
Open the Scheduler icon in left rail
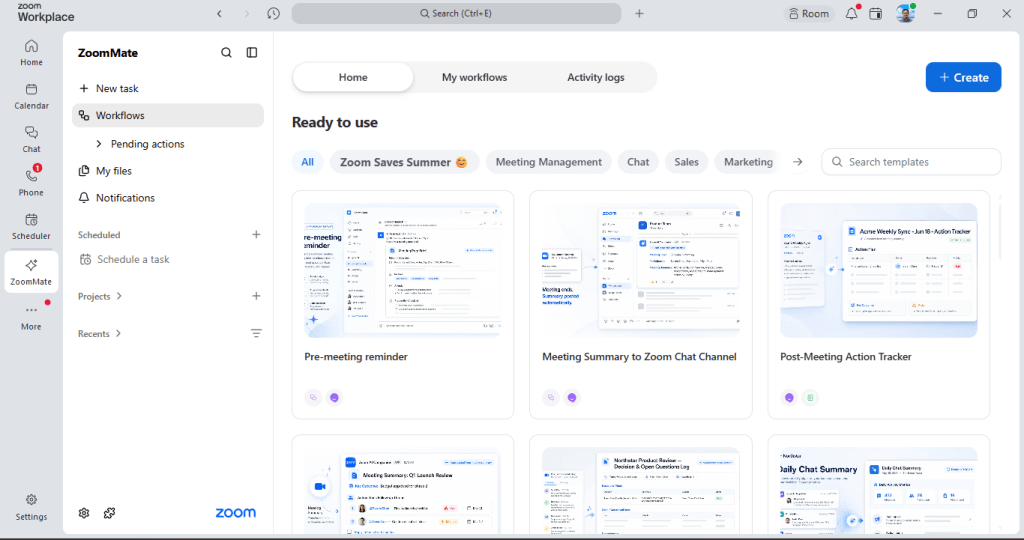tap(31, 226)
